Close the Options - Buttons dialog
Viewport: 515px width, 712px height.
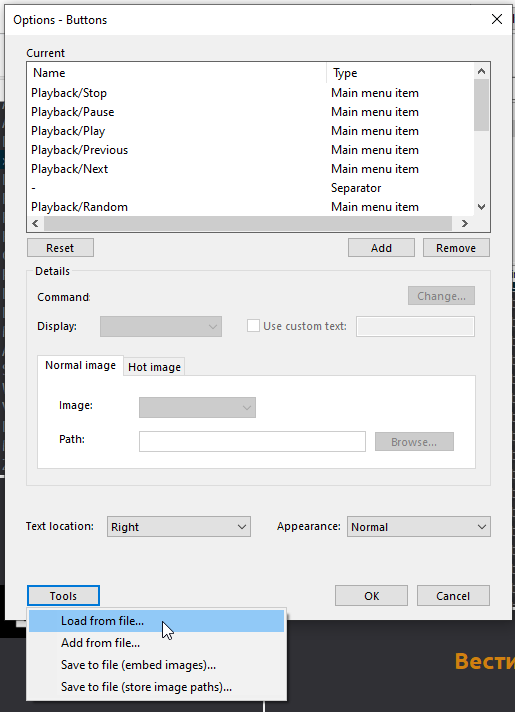click(497, 19)
